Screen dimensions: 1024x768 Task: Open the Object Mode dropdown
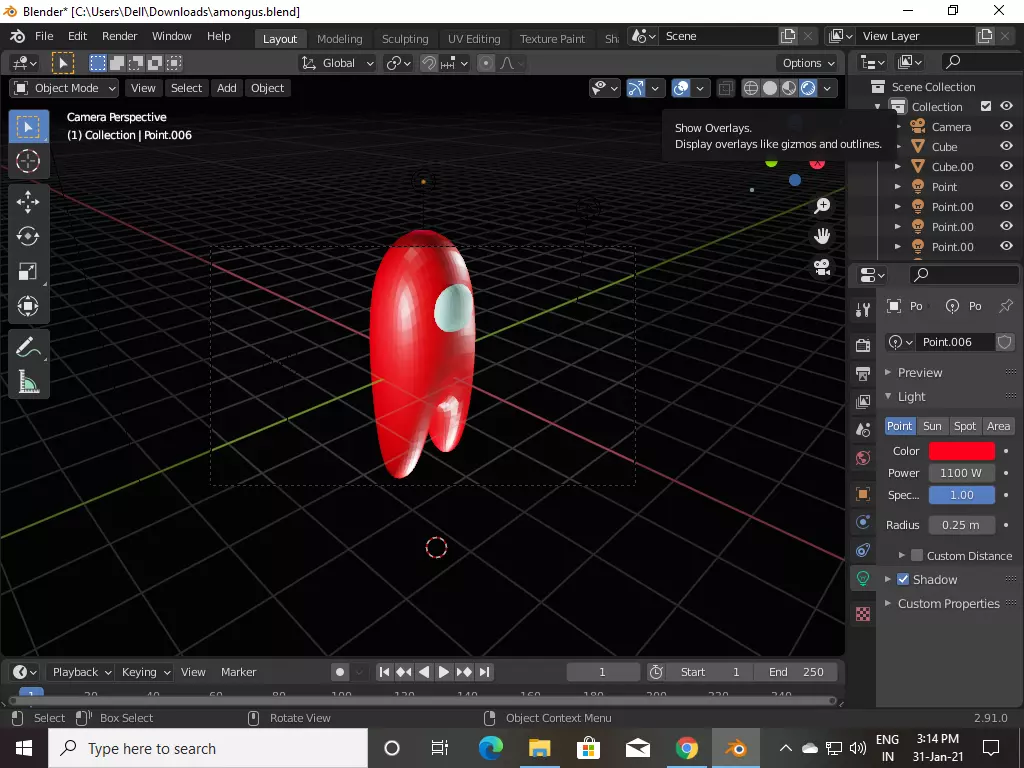click(x=64, y=88)
